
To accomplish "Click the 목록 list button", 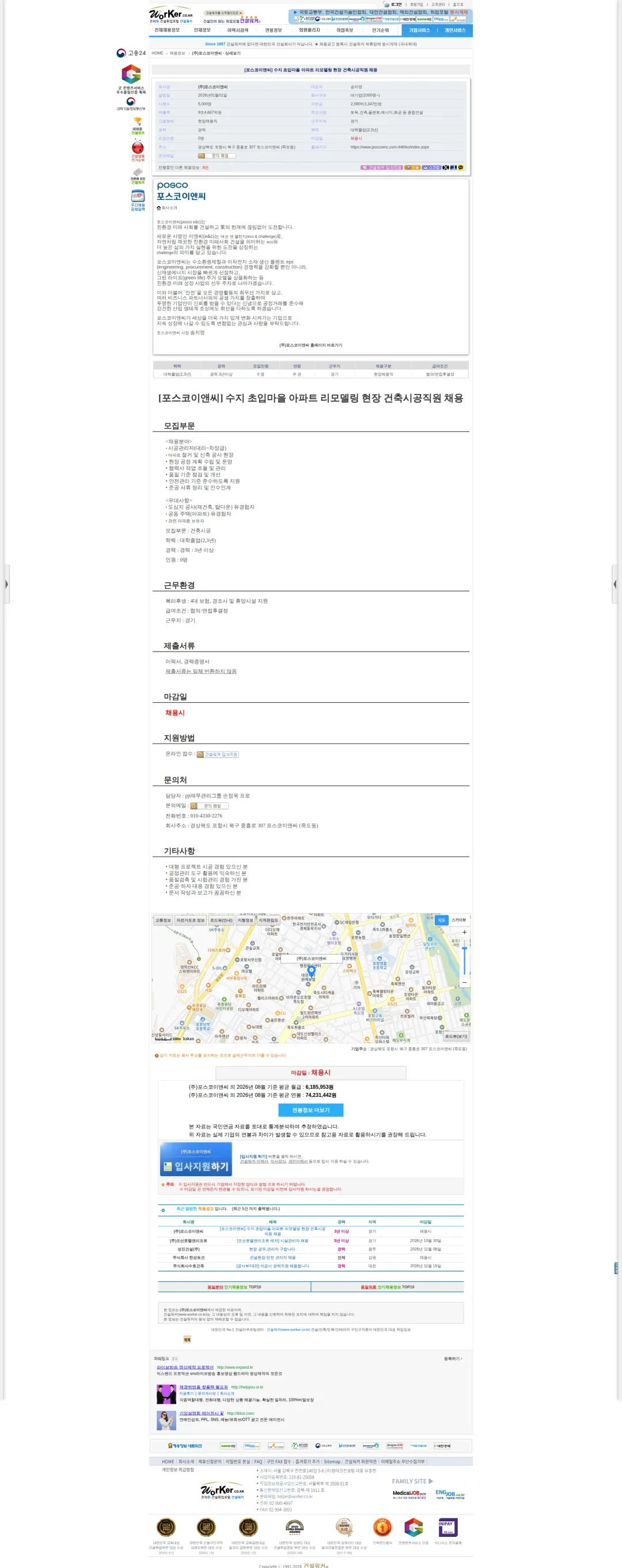I will pos(187,1340).
